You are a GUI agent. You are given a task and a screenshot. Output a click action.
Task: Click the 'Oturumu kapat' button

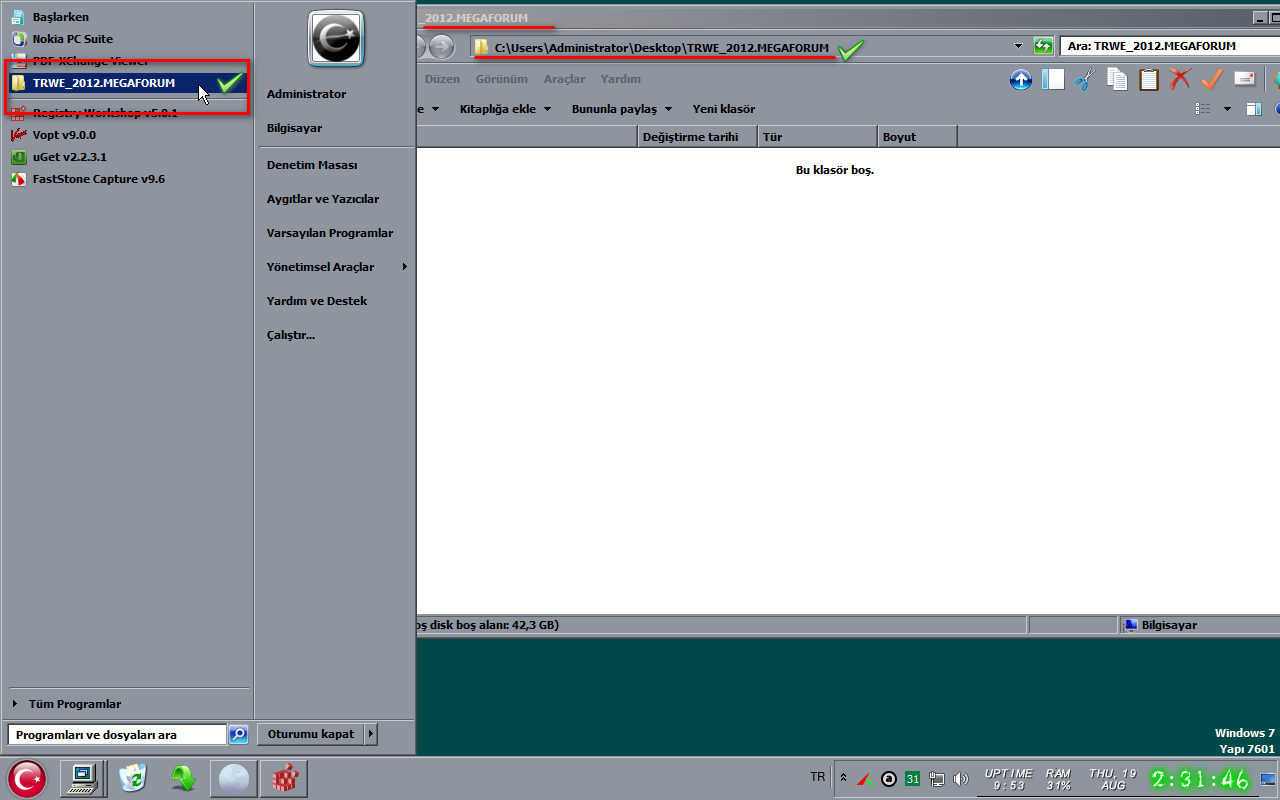[311, 734]
